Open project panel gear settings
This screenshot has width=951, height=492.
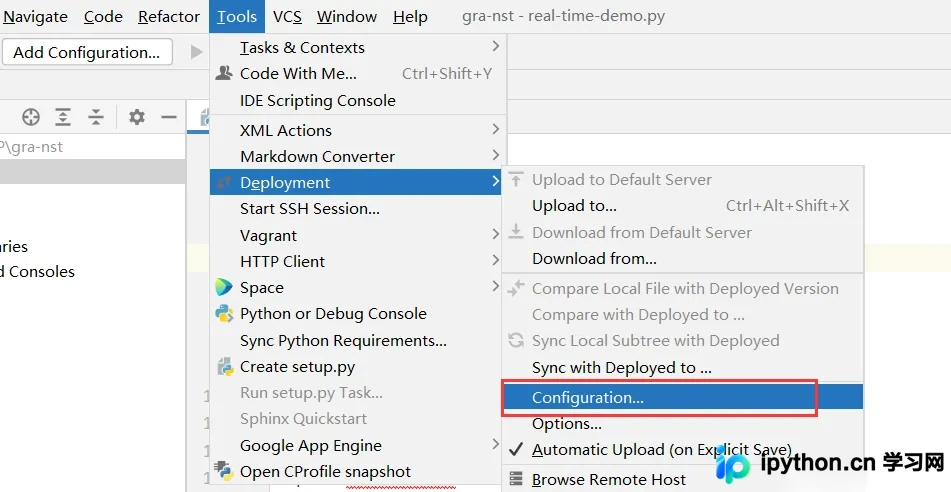pos(137,116)
